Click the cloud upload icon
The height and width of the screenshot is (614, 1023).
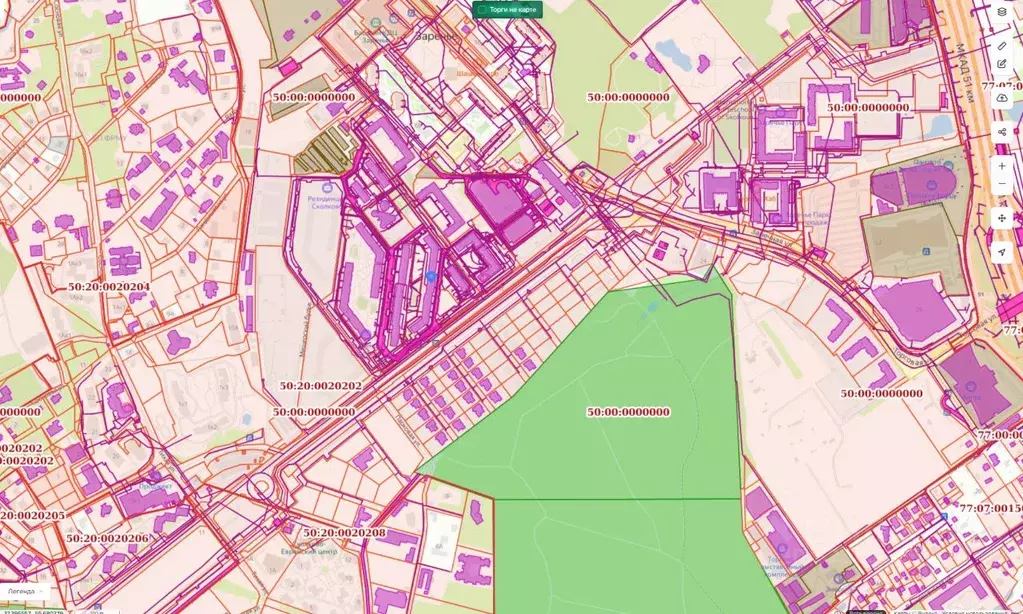coord(1002,98)
